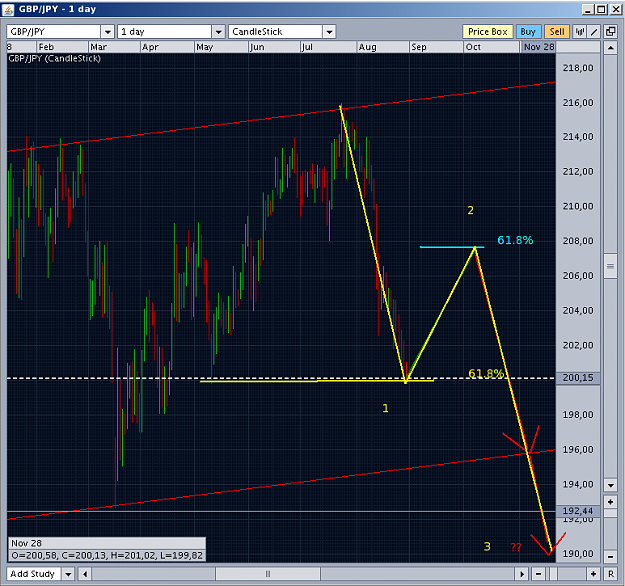Click the yellow wave label 2
The width and height of the screenshot is (625, 586).
tap(470, 210)
